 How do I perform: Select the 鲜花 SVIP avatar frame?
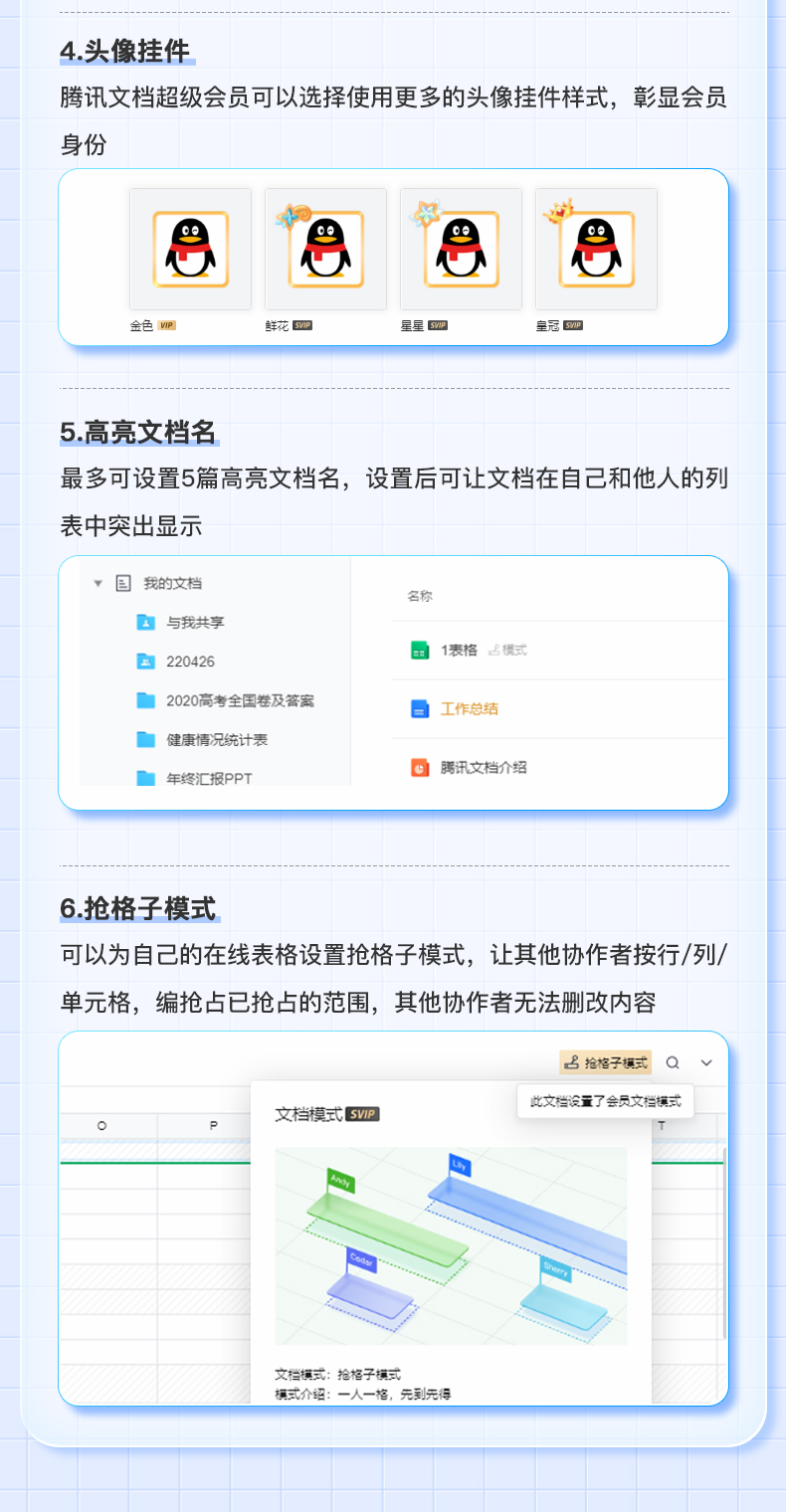[x=325, y=249]
